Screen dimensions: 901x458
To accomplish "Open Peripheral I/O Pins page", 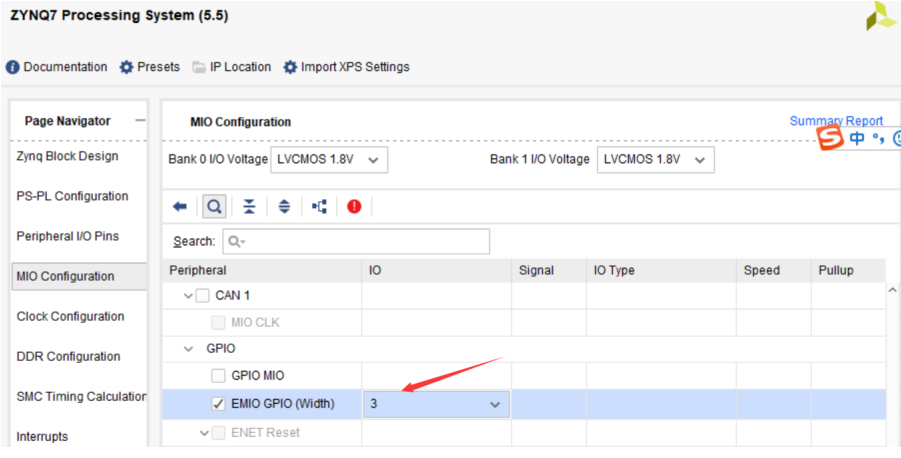I will click(x=68, y=236).
